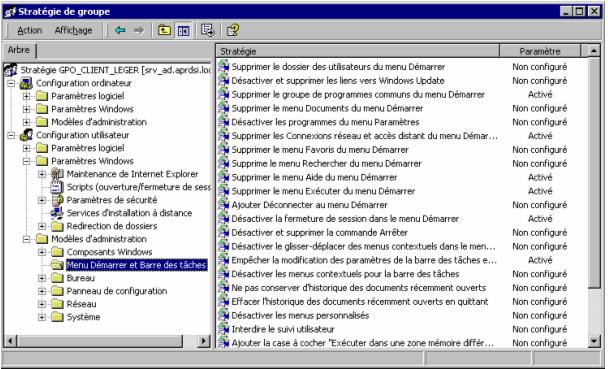
Task: Click policy icon for Interdire le suivi utilisateur
Action: click(x=223, y=329)
